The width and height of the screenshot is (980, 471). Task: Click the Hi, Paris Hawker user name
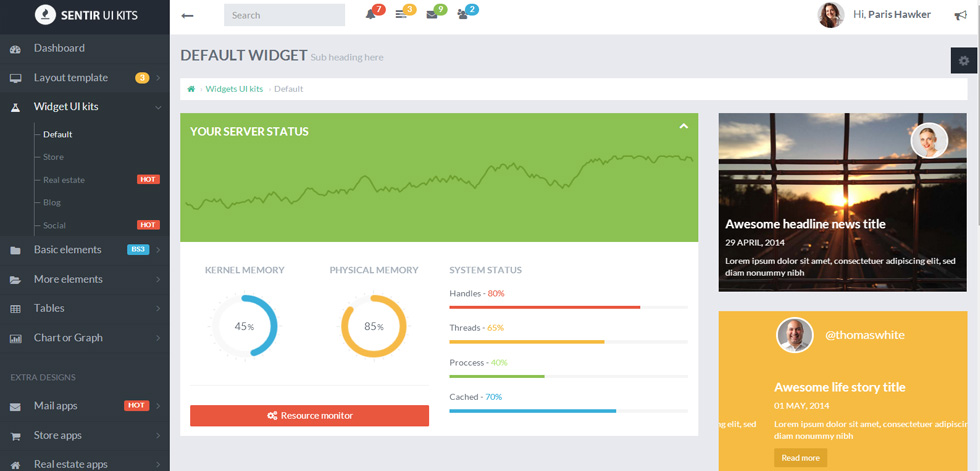892,14
